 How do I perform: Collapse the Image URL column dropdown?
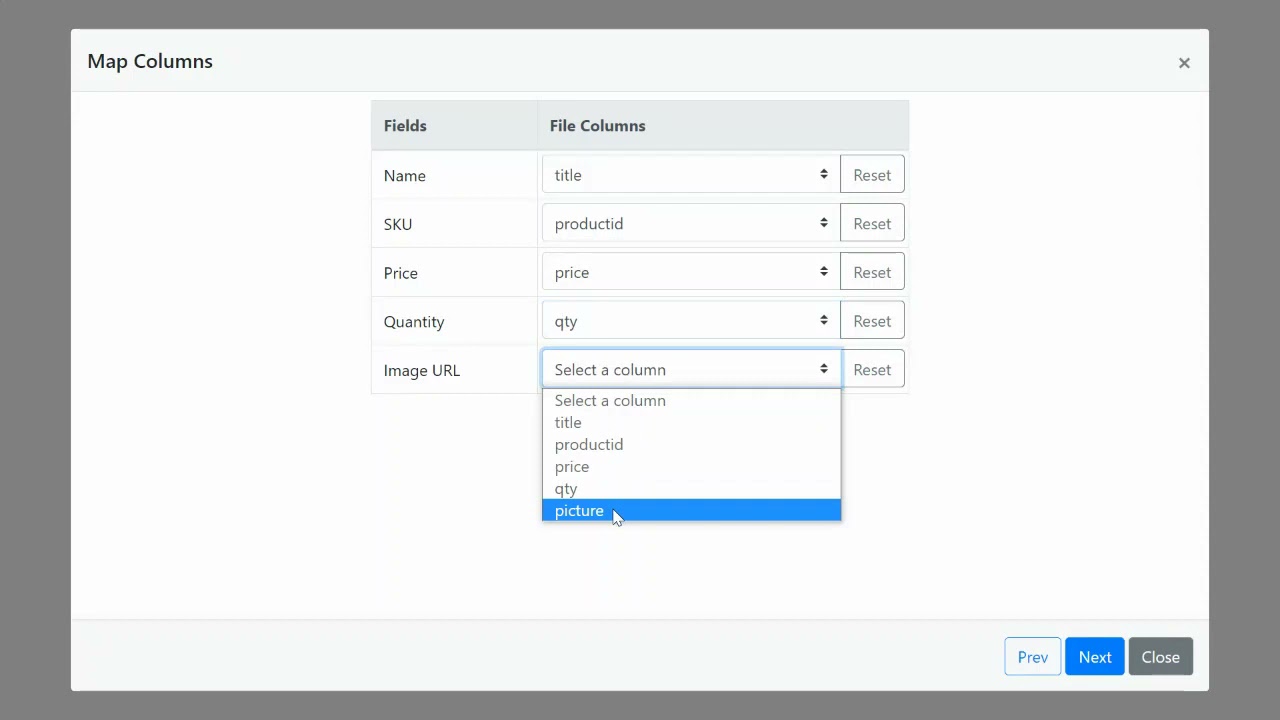tap(691, 370)
